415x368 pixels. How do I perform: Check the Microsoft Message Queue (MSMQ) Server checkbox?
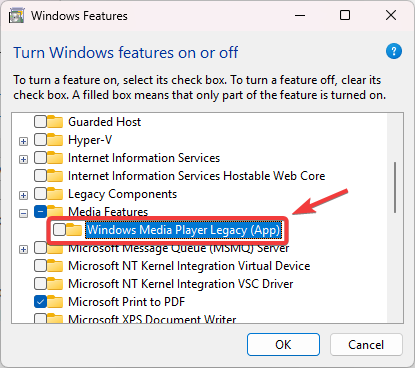point(40,248)
